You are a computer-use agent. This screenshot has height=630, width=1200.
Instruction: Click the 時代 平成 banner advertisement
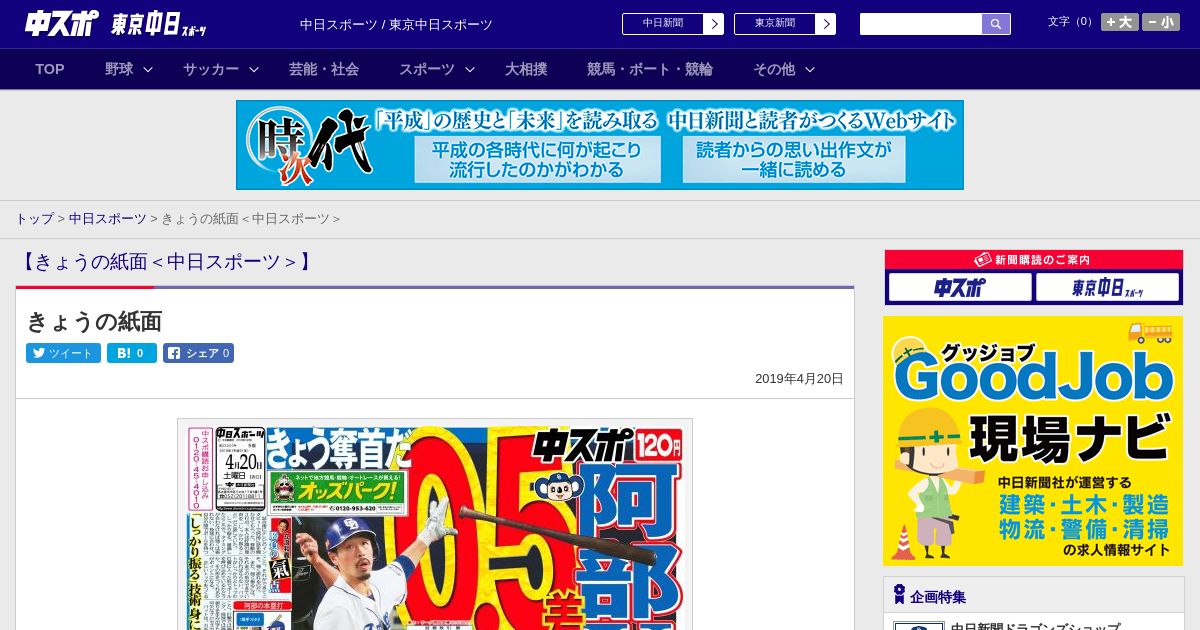[x=600, y=145]
